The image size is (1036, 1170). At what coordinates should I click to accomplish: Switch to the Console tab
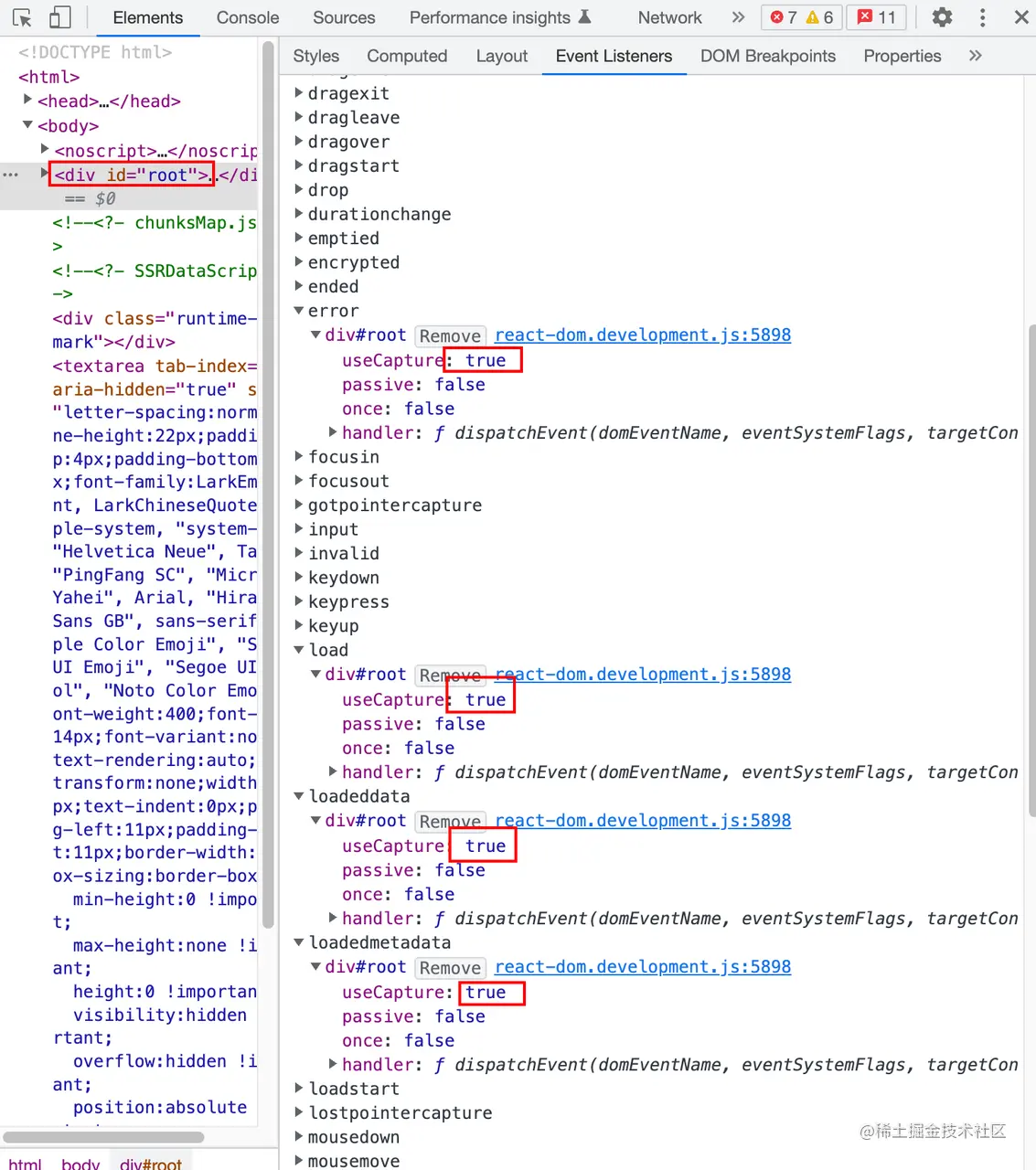tap(248, 17)
